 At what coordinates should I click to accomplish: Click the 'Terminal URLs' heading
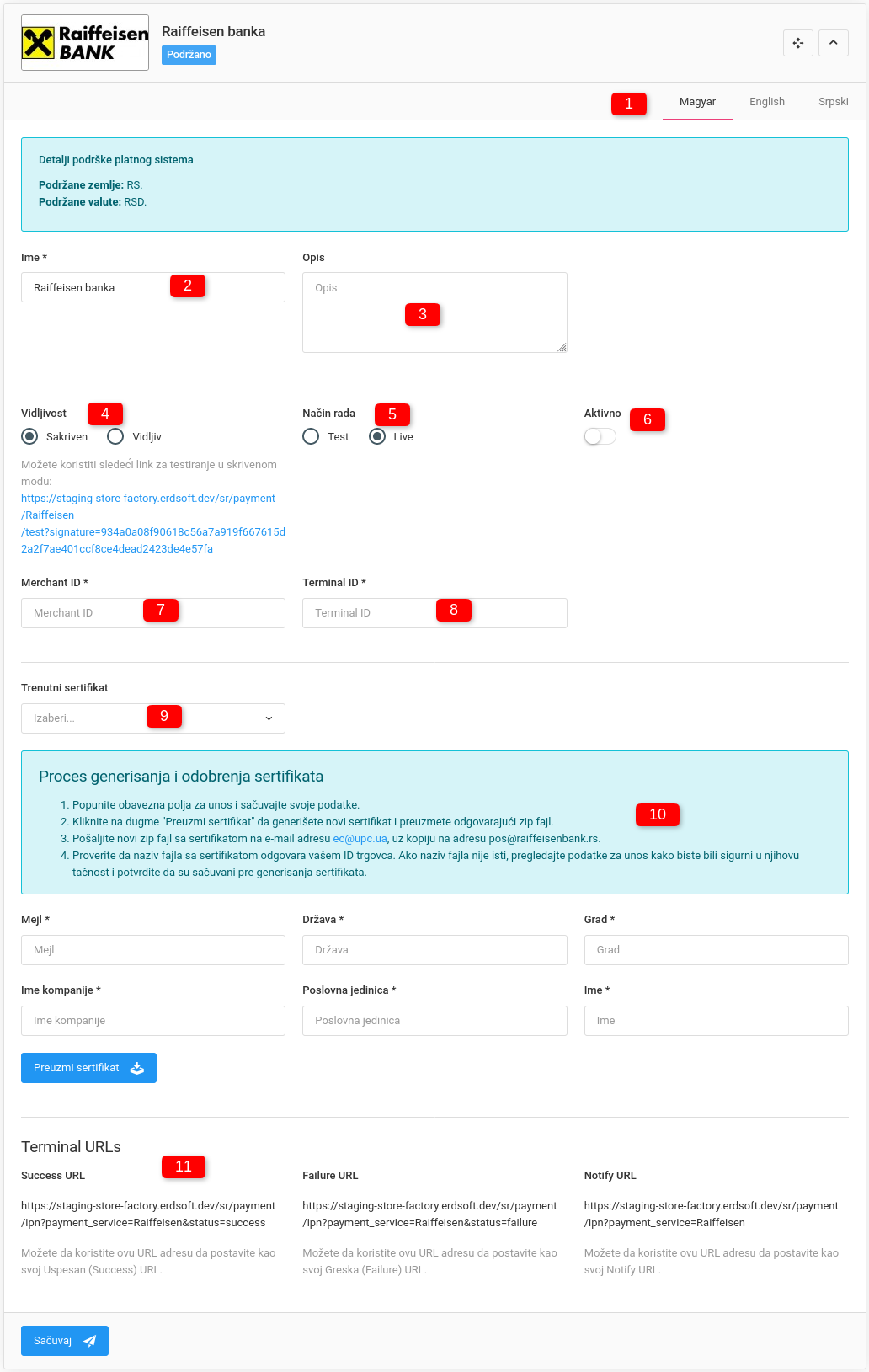tap(72, 1147)
